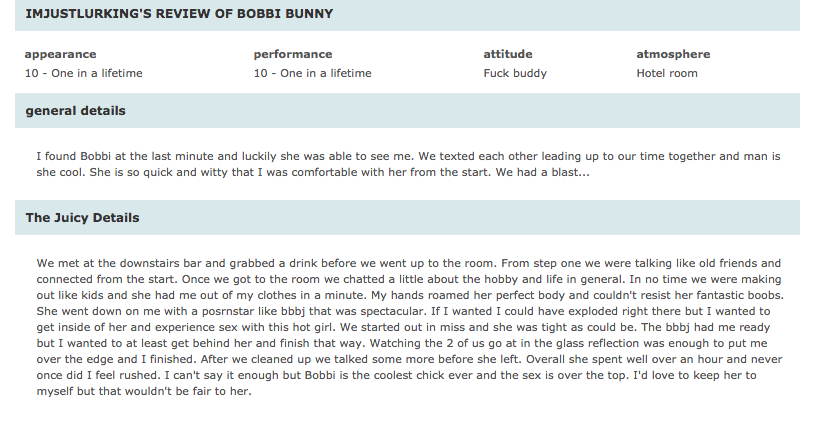
Task: Click the name 'BOBBI BUNNY' in the title
Action: (285, 14)
